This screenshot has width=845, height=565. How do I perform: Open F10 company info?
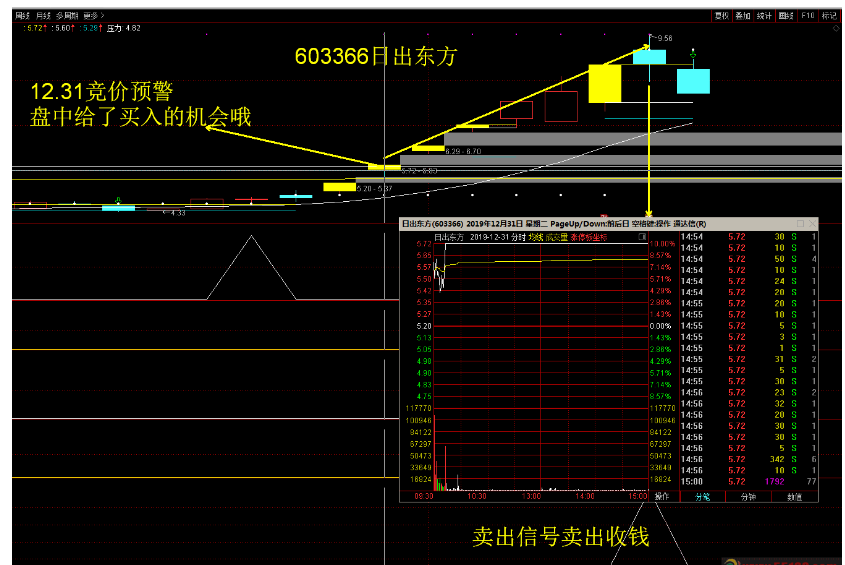[808, 16]
